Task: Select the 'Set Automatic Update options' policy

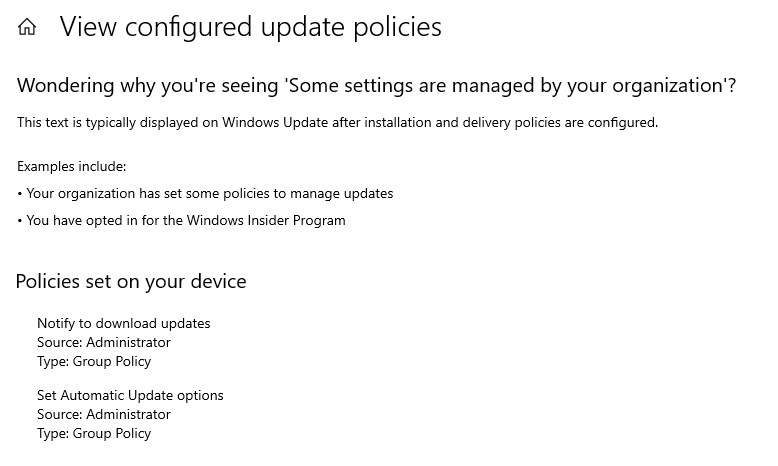Action: [130, 396]
